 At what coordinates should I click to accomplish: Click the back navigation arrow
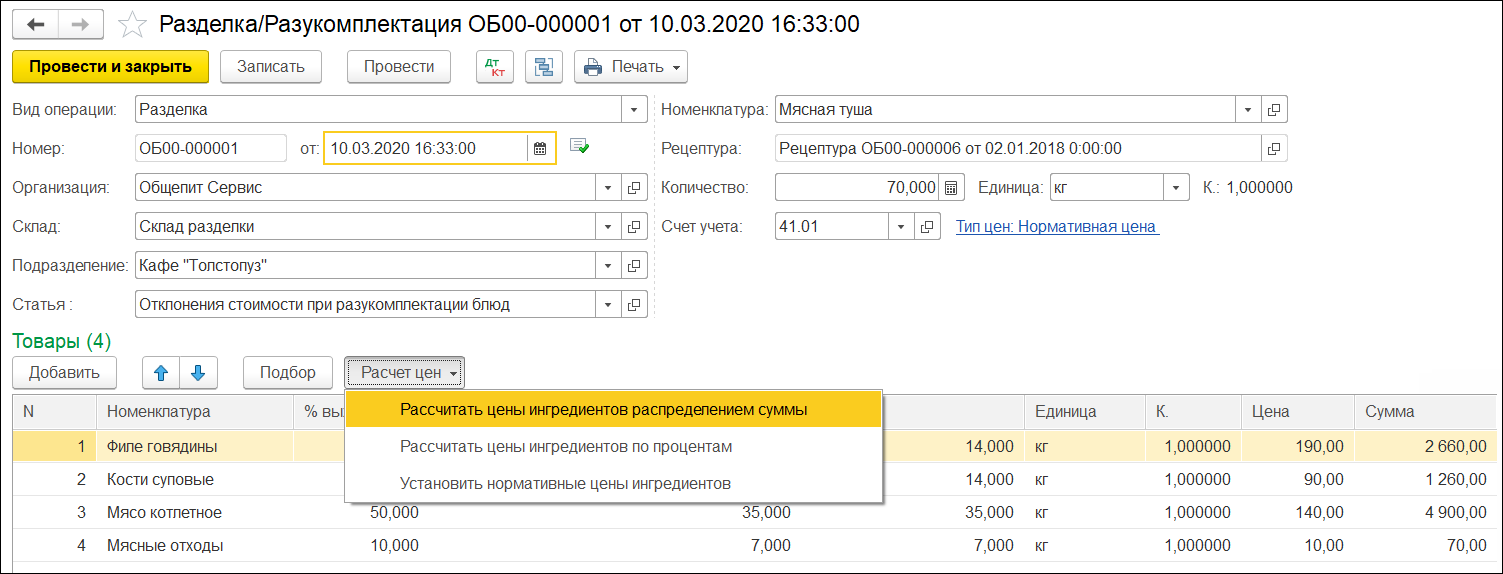36,24
